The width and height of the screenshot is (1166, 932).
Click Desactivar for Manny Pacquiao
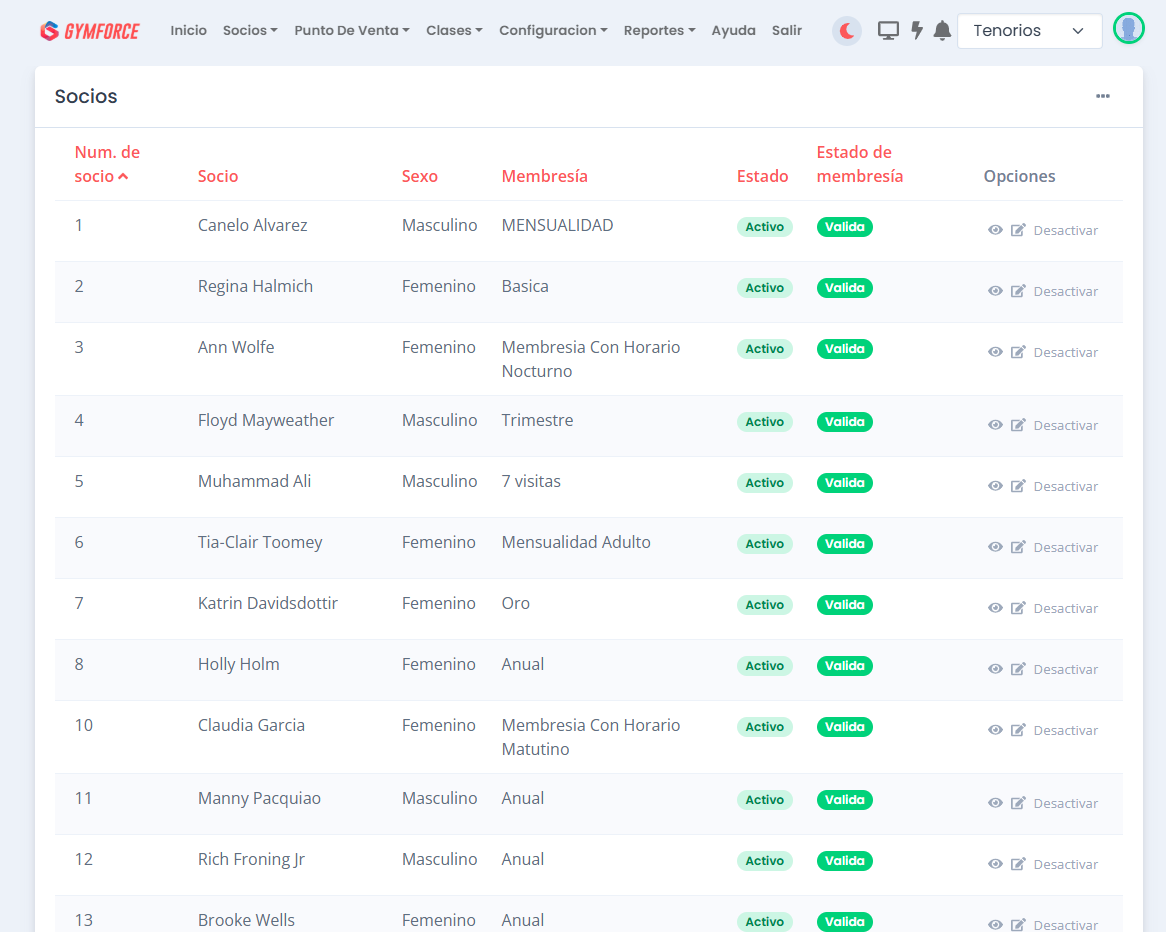1065,803
